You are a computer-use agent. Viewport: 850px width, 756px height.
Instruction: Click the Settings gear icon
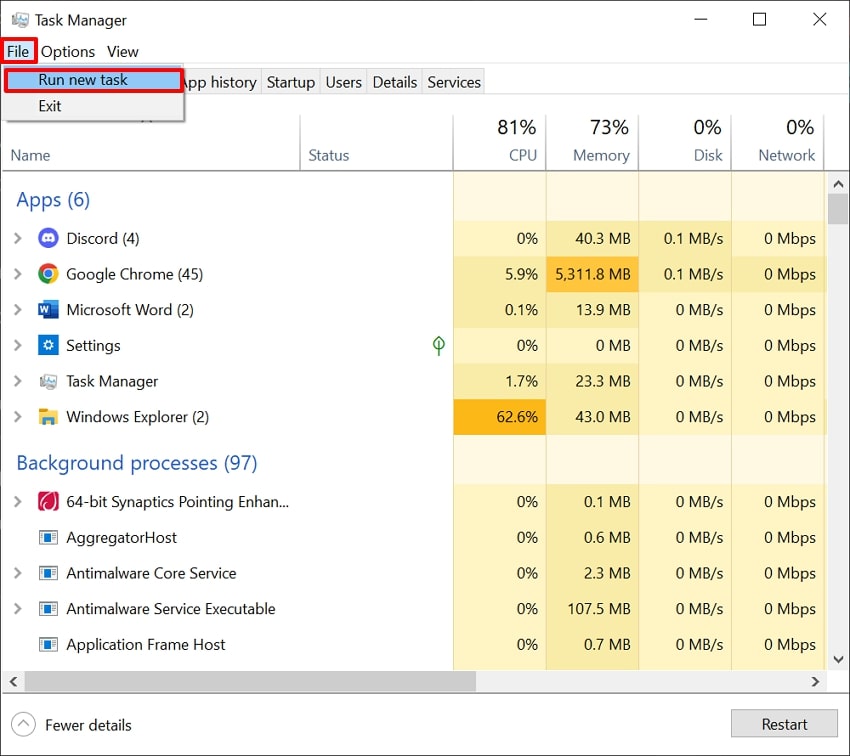tap(48, 345)
